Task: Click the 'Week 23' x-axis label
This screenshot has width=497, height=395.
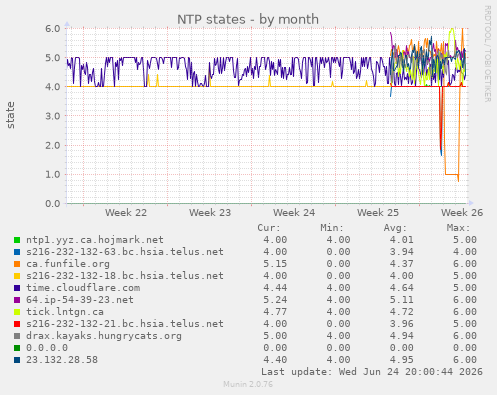Action: pos(210,213)
